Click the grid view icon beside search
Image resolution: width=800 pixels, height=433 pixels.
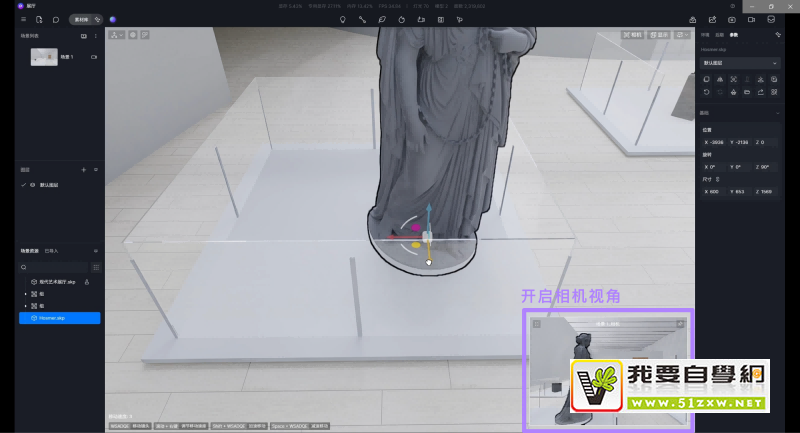point(96,267)
